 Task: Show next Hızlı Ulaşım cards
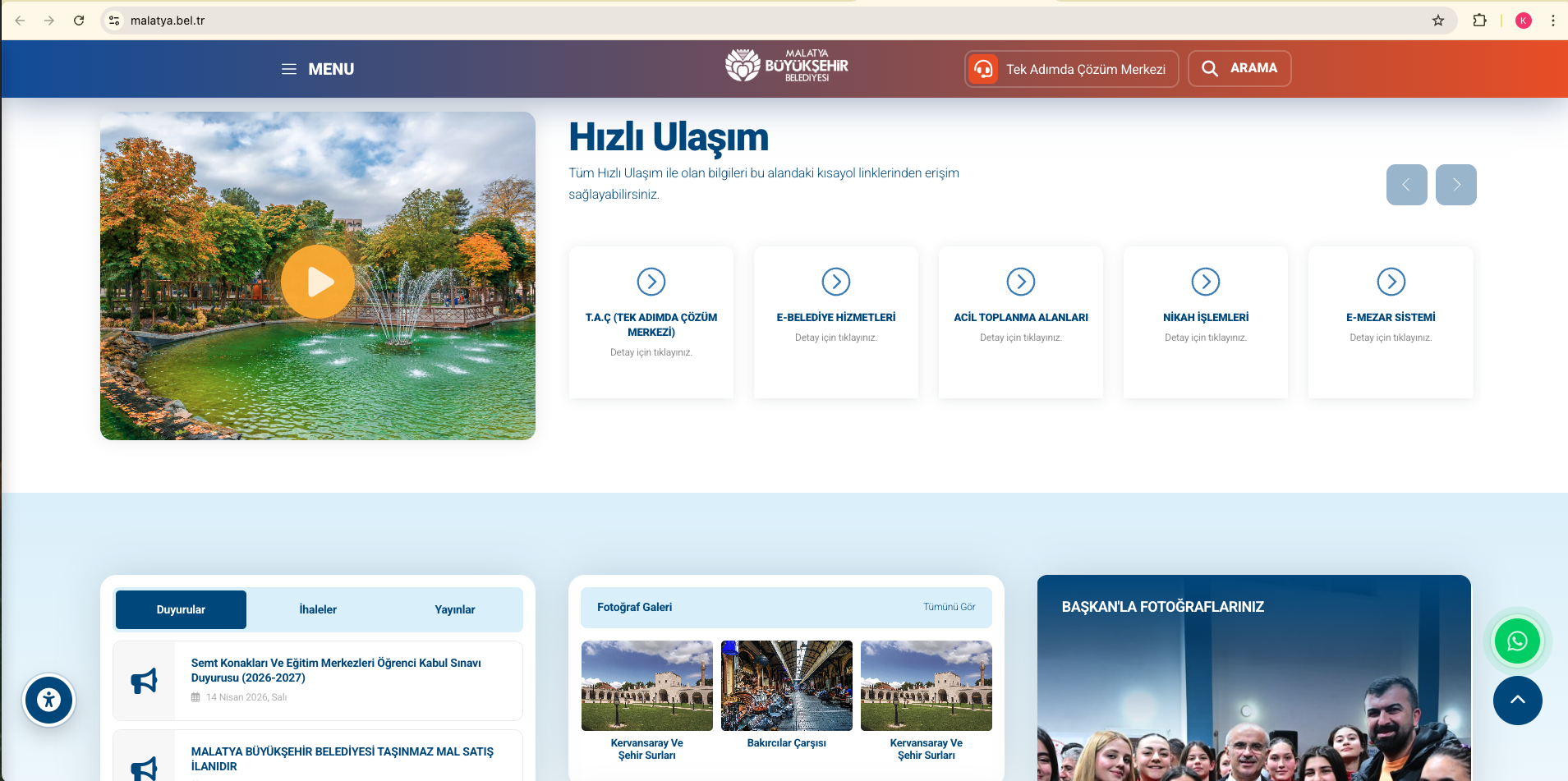tap(1455, 185)
